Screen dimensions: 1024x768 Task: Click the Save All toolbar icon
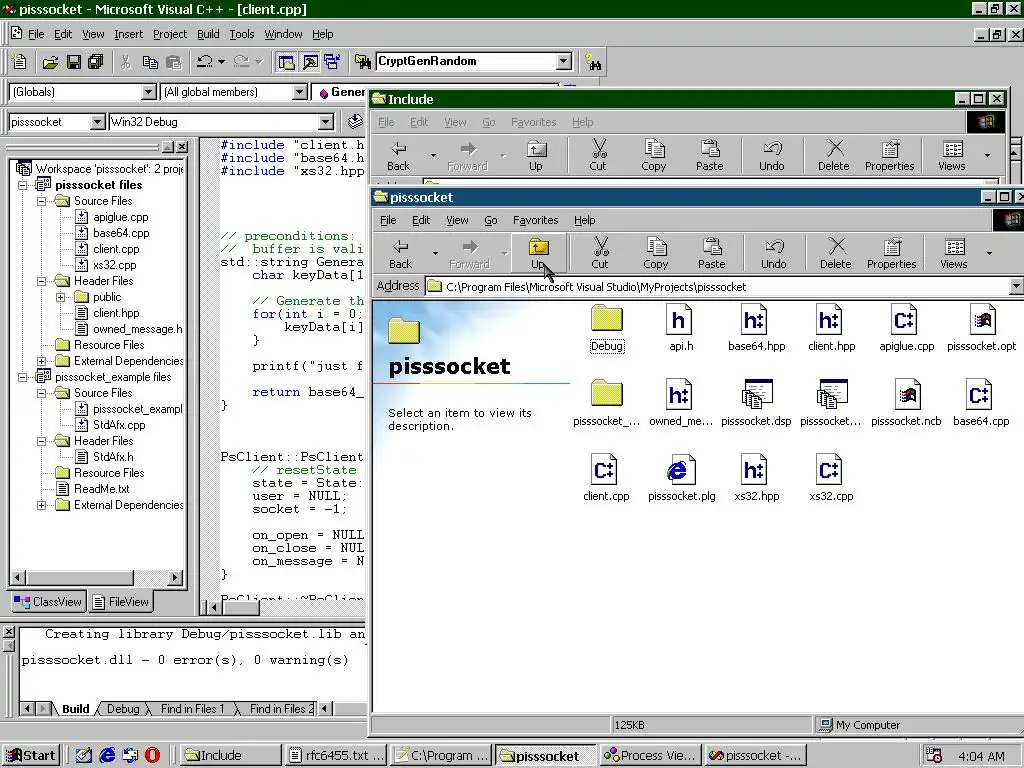(x=95, y=62)
